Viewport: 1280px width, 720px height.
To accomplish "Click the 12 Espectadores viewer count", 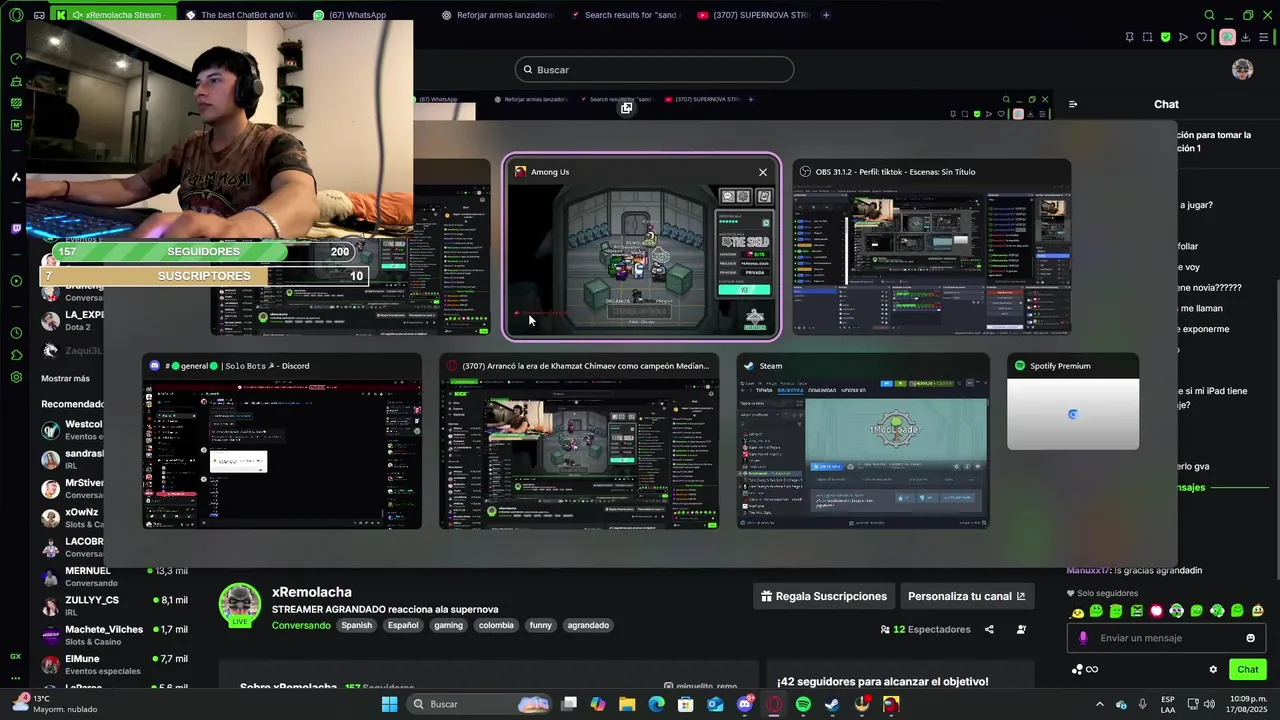I will coord(926,629).
